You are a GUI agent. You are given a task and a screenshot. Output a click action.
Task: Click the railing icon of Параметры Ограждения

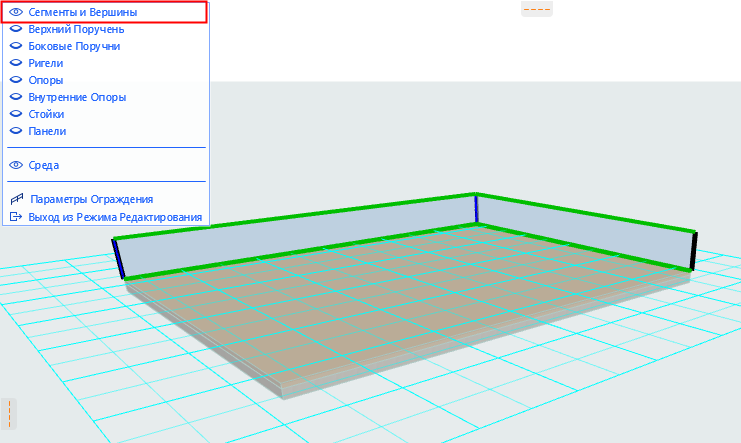tap(17, 199)
